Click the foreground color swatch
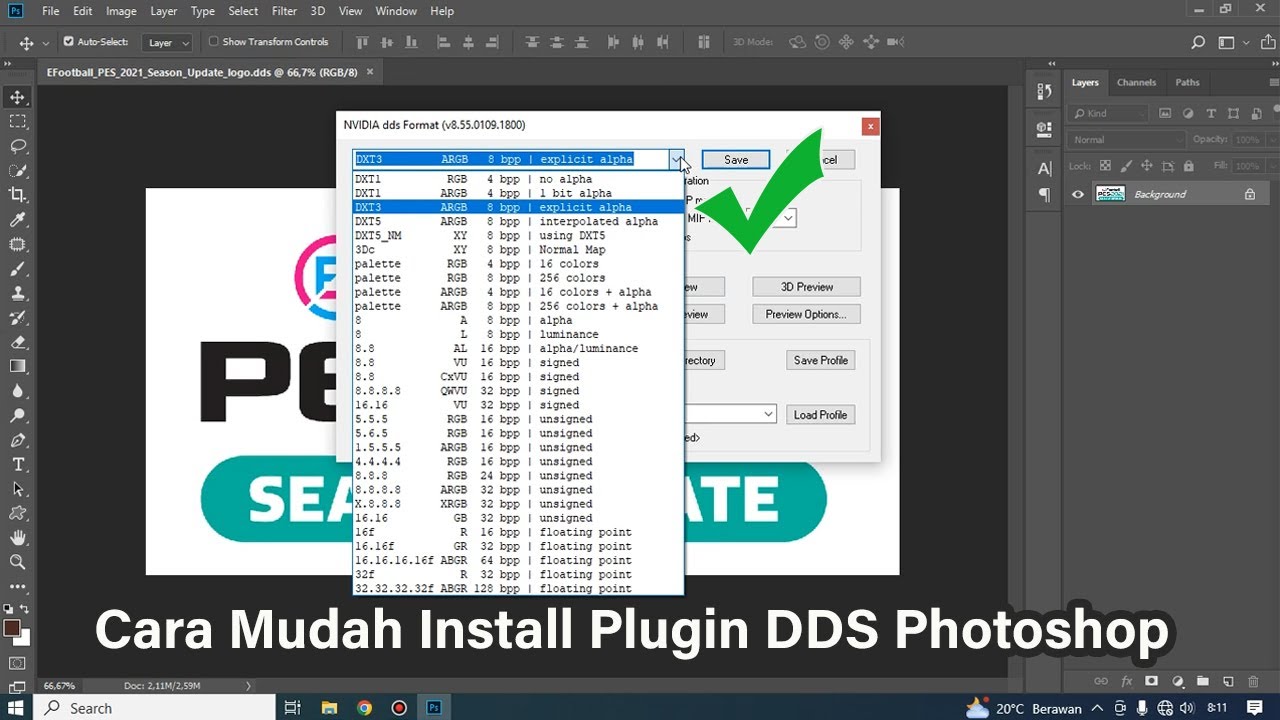The width and height of the screenshot is (1280, 720). (x=11, y=628)
